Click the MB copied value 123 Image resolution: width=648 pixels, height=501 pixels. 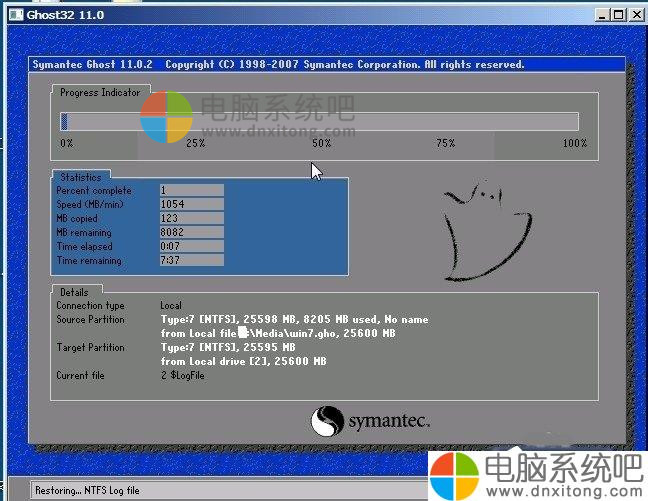pos(192,218)
